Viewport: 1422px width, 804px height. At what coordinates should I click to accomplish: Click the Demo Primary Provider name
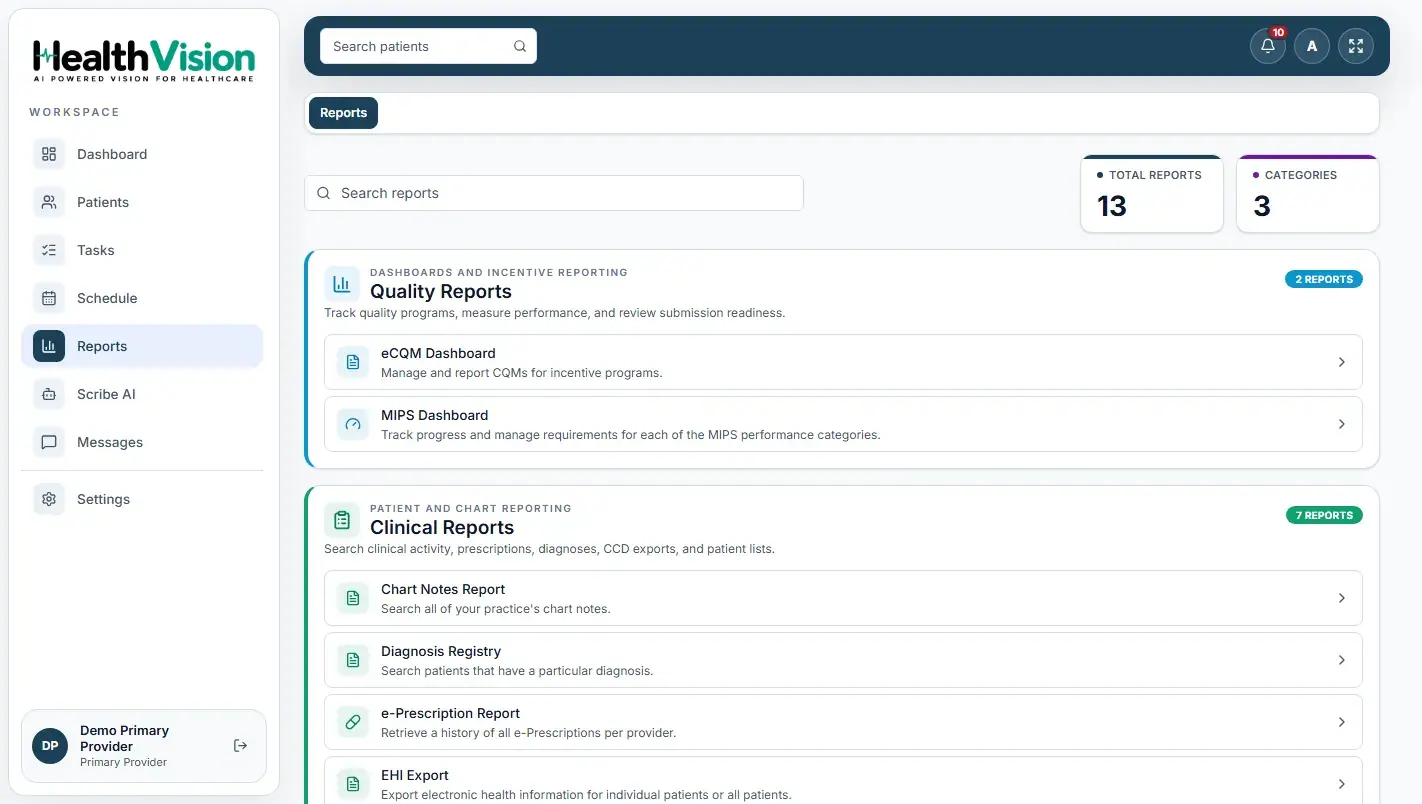tap(125, 738)
